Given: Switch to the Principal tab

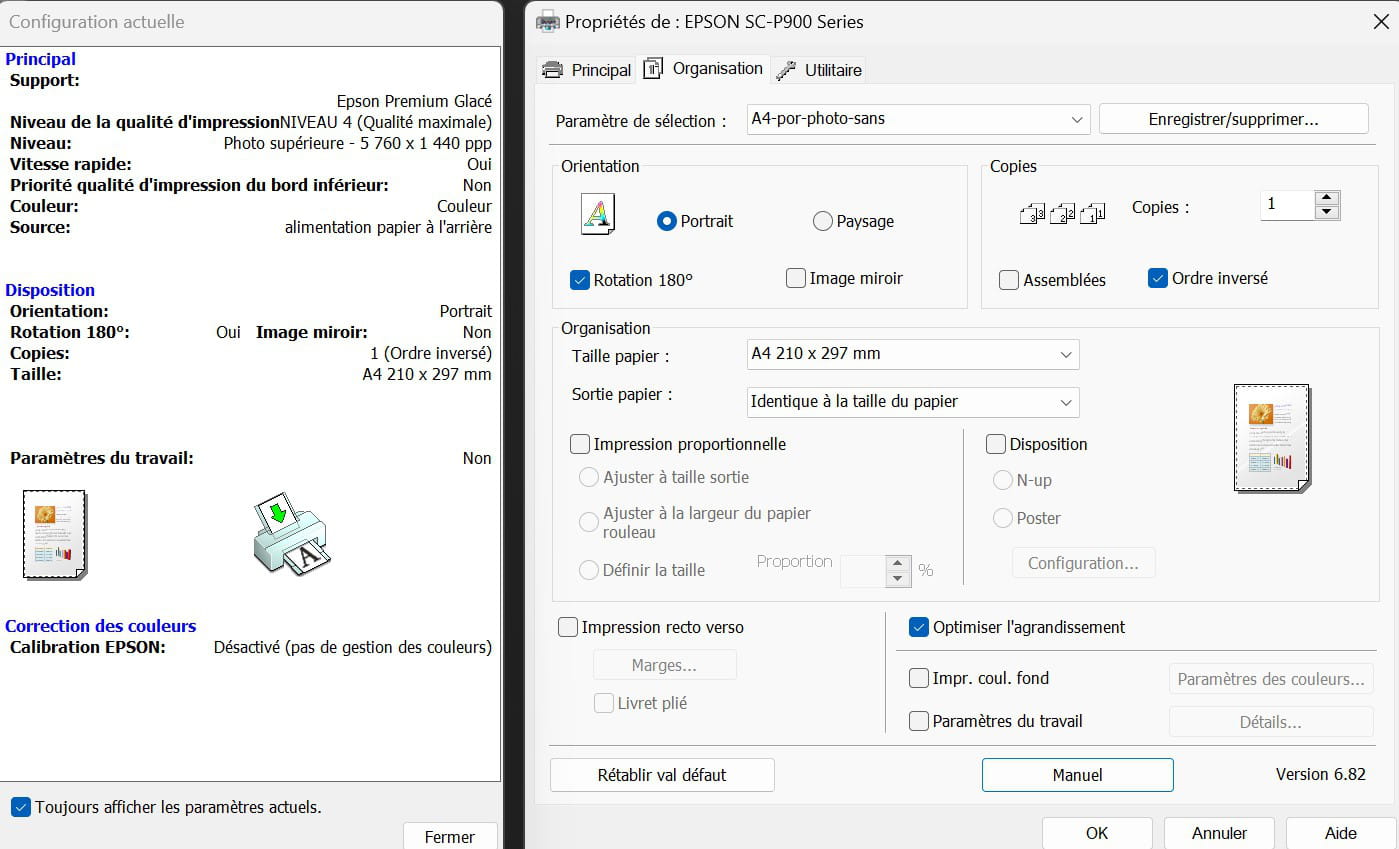Looking at the screenshot, I should click(x=587, y=70).
